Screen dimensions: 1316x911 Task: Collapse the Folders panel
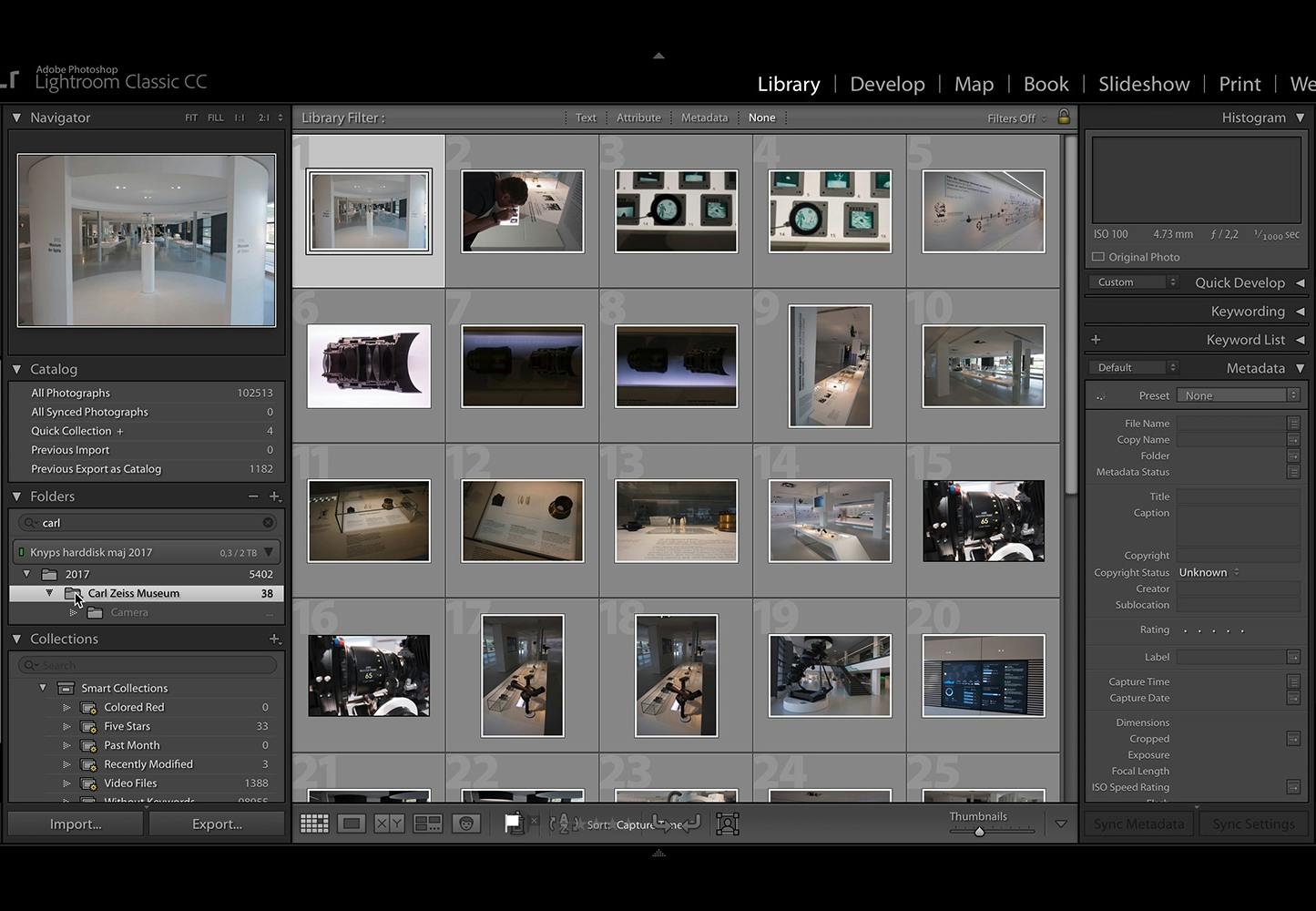pyautogui.click(x=16, y=496)
